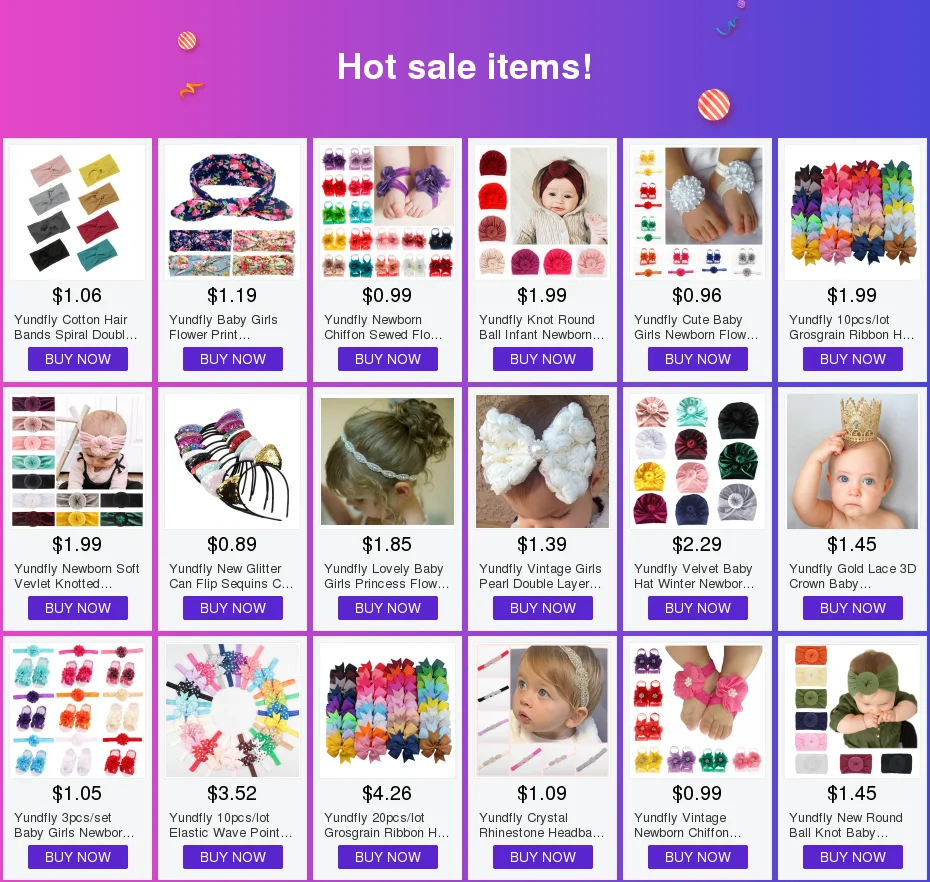This screenshot has width=930, height=882.
Task: Open the white pearl double layer bow image
Action: 542,461
